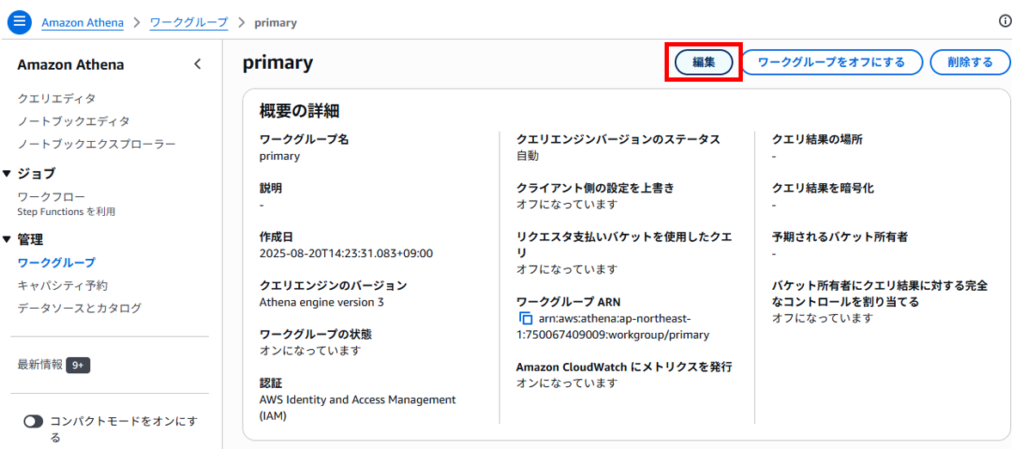1024x449 pixels.
Task: Toggle コンパクトモード switch on
Action: coord(33,422)
